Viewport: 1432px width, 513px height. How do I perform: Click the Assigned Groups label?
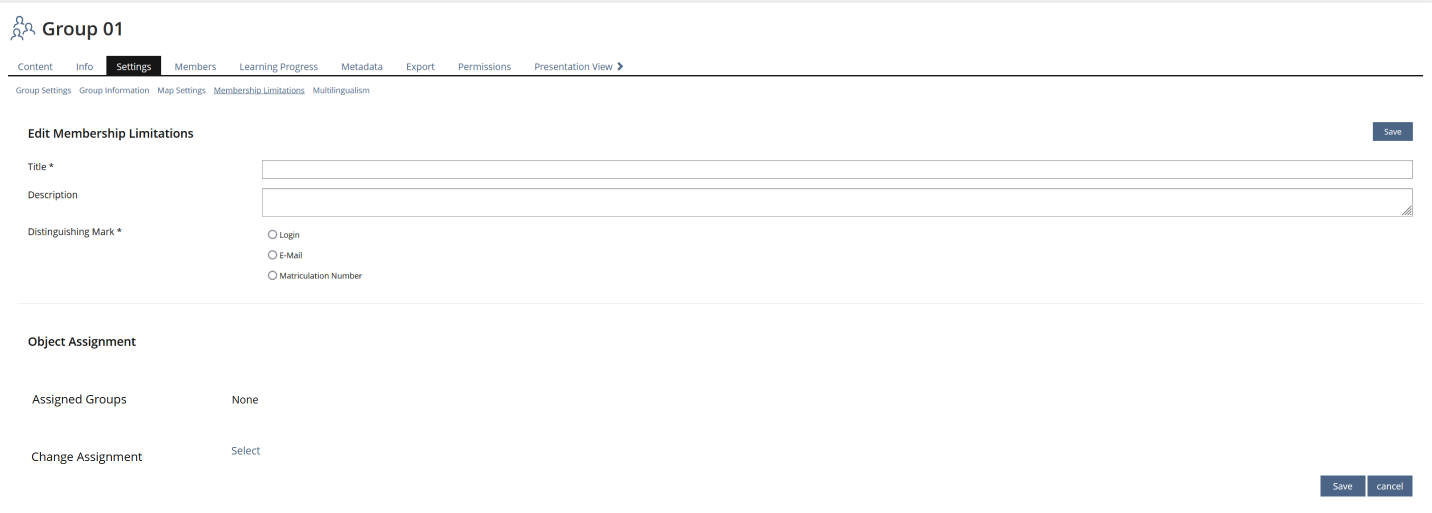coord(79,399)
